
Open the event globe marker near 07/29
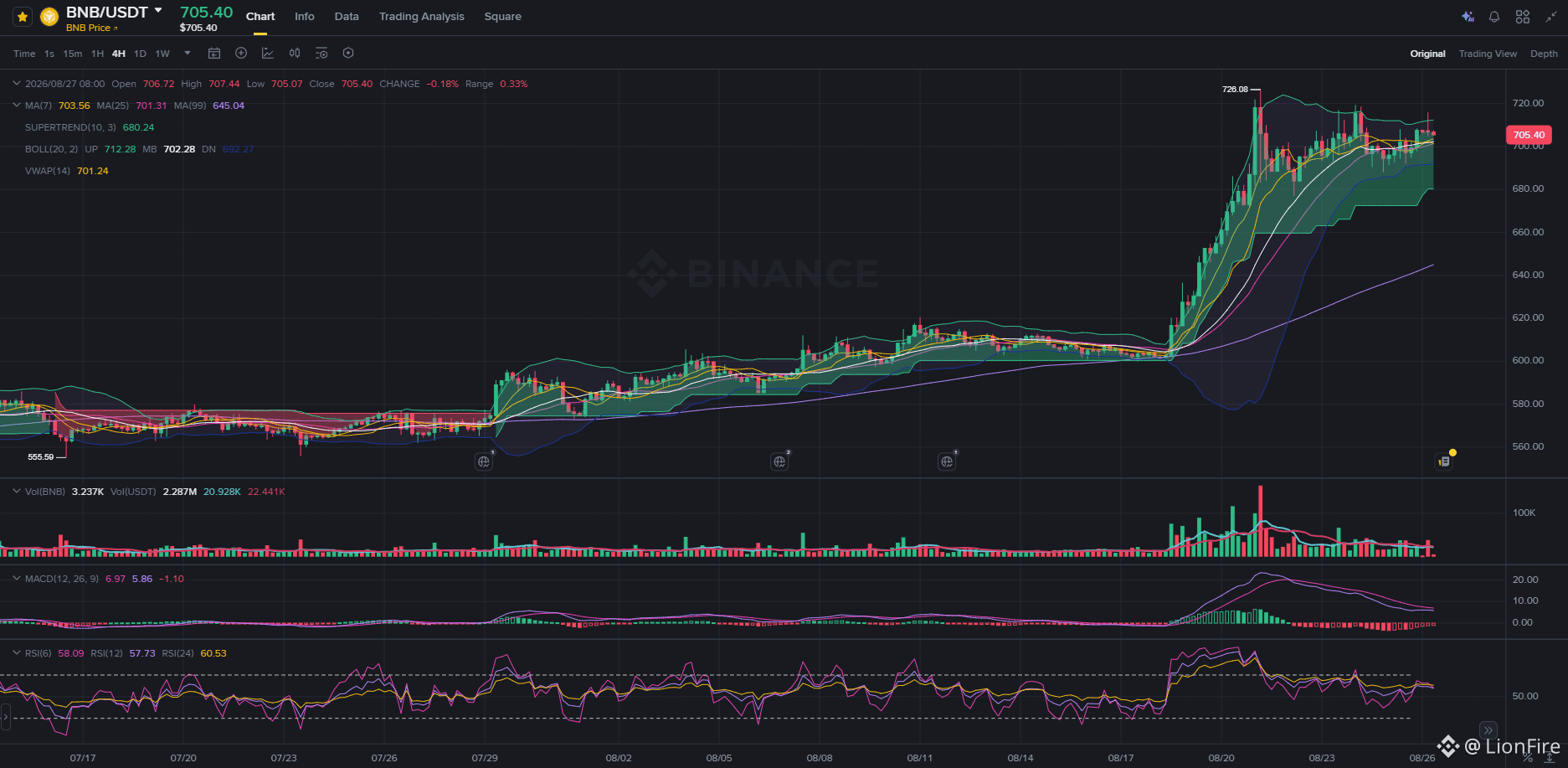click(484, 461)
